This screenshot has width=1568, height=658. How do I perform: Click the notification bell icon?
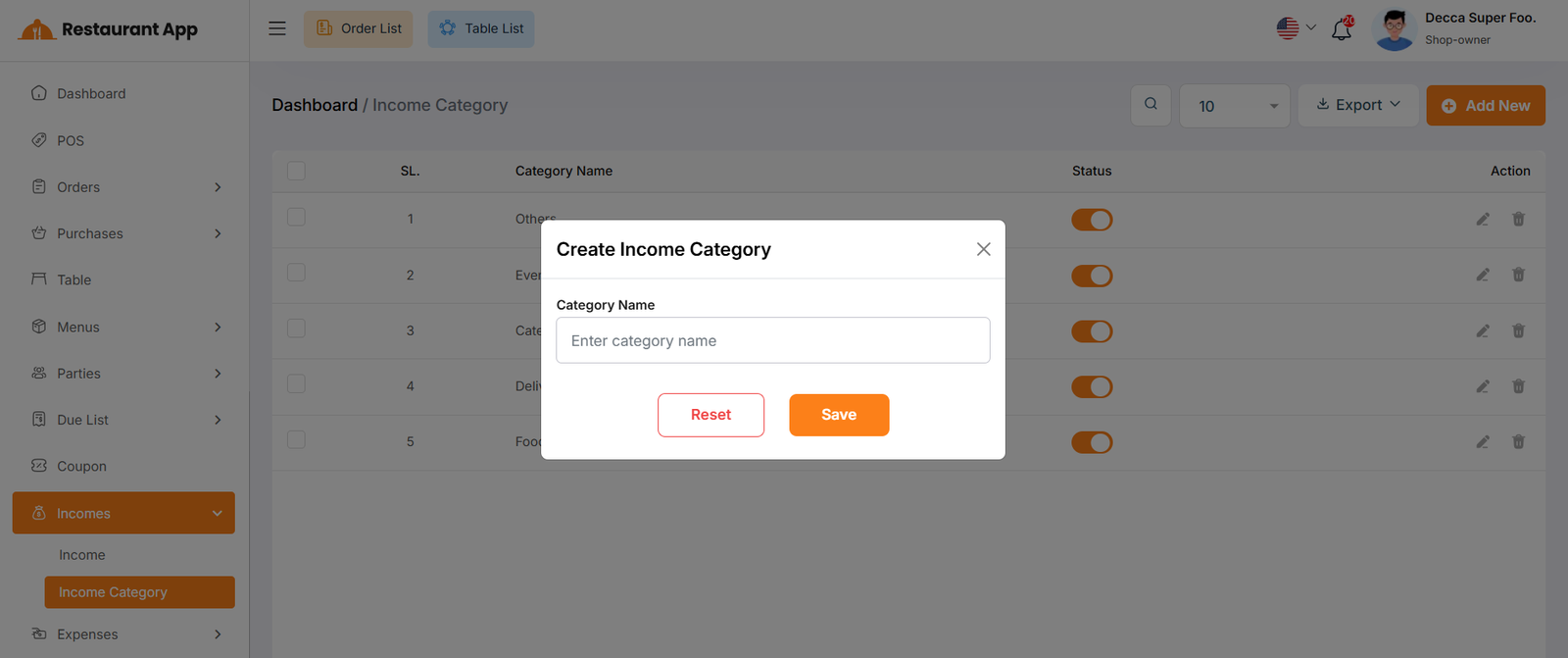1342,29
